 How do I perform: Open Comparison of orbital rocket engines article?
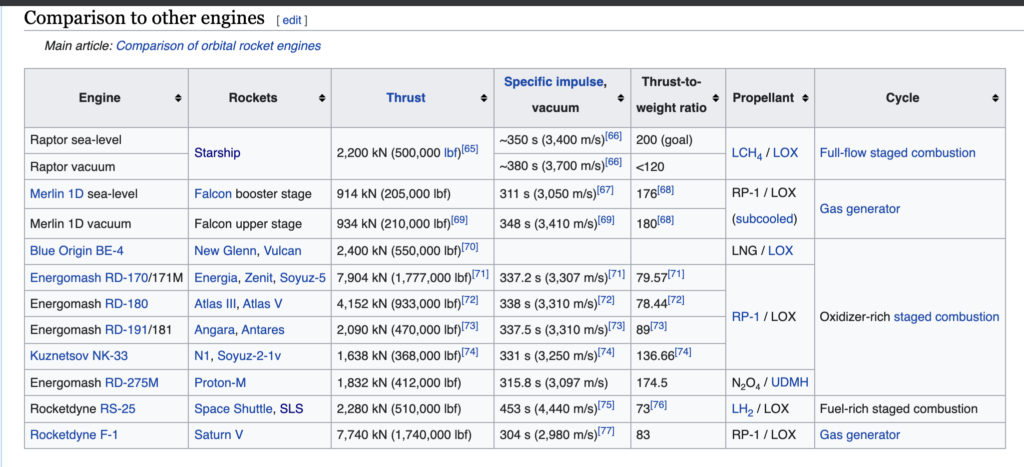point(218,46)
